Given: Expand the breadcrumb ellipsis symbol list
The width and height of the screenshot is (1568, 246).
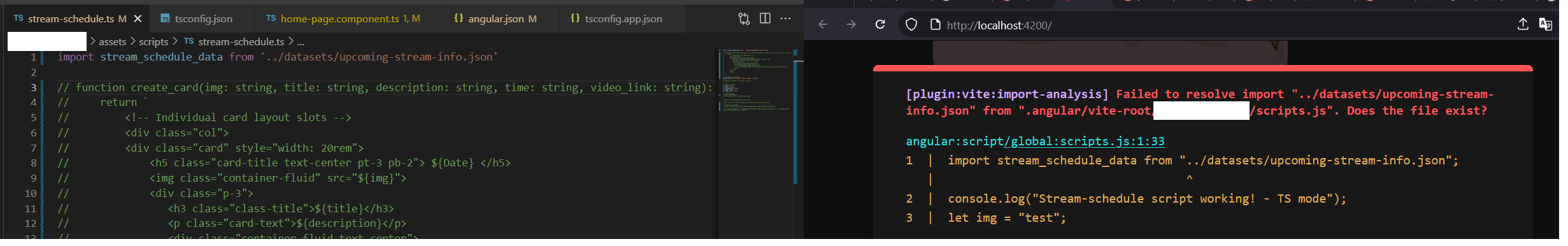Looking at the screenshot, I should tap(301, 42).
